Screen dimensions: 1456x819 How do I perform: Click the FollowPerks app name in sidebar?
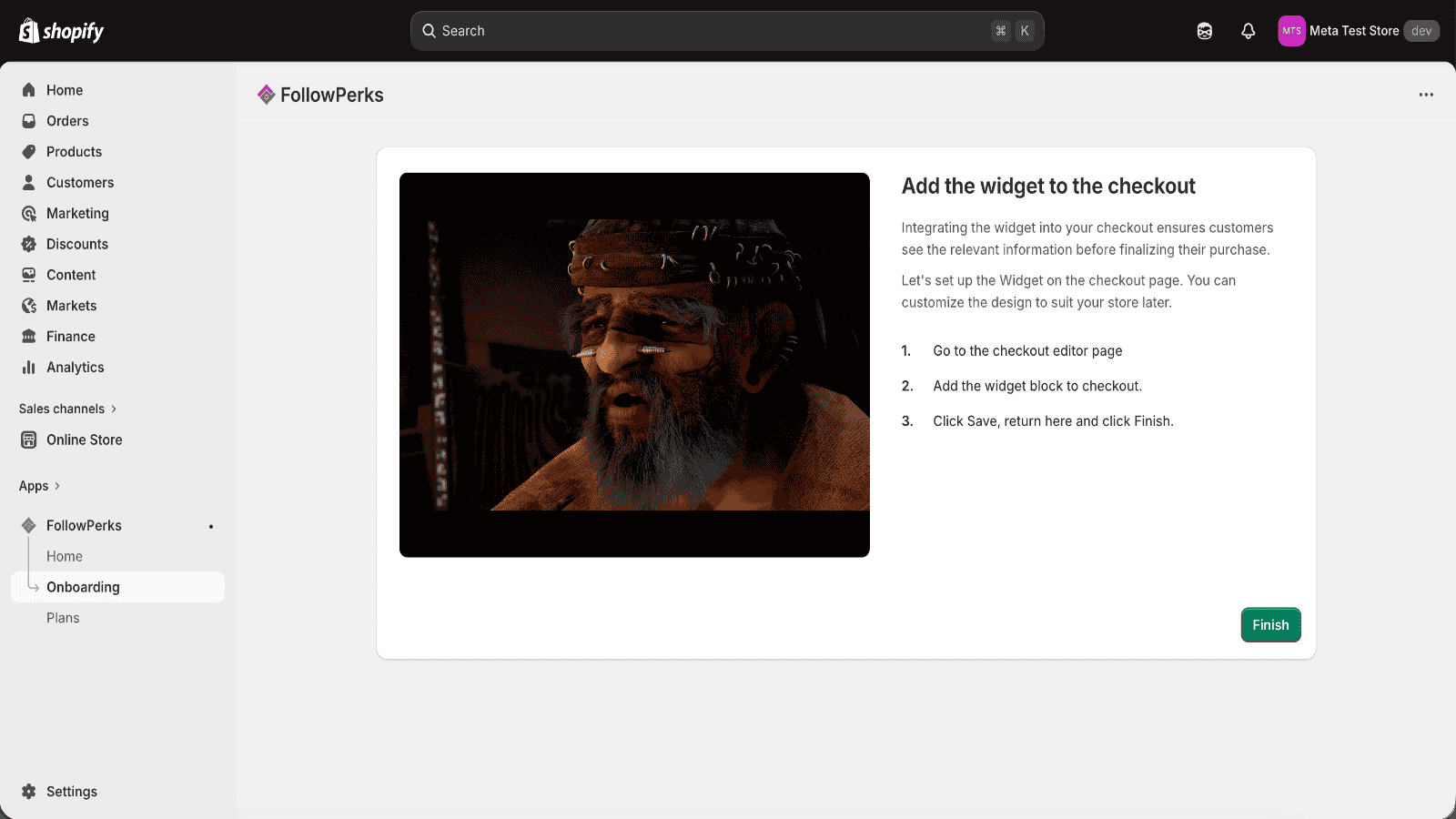[84, 526]
